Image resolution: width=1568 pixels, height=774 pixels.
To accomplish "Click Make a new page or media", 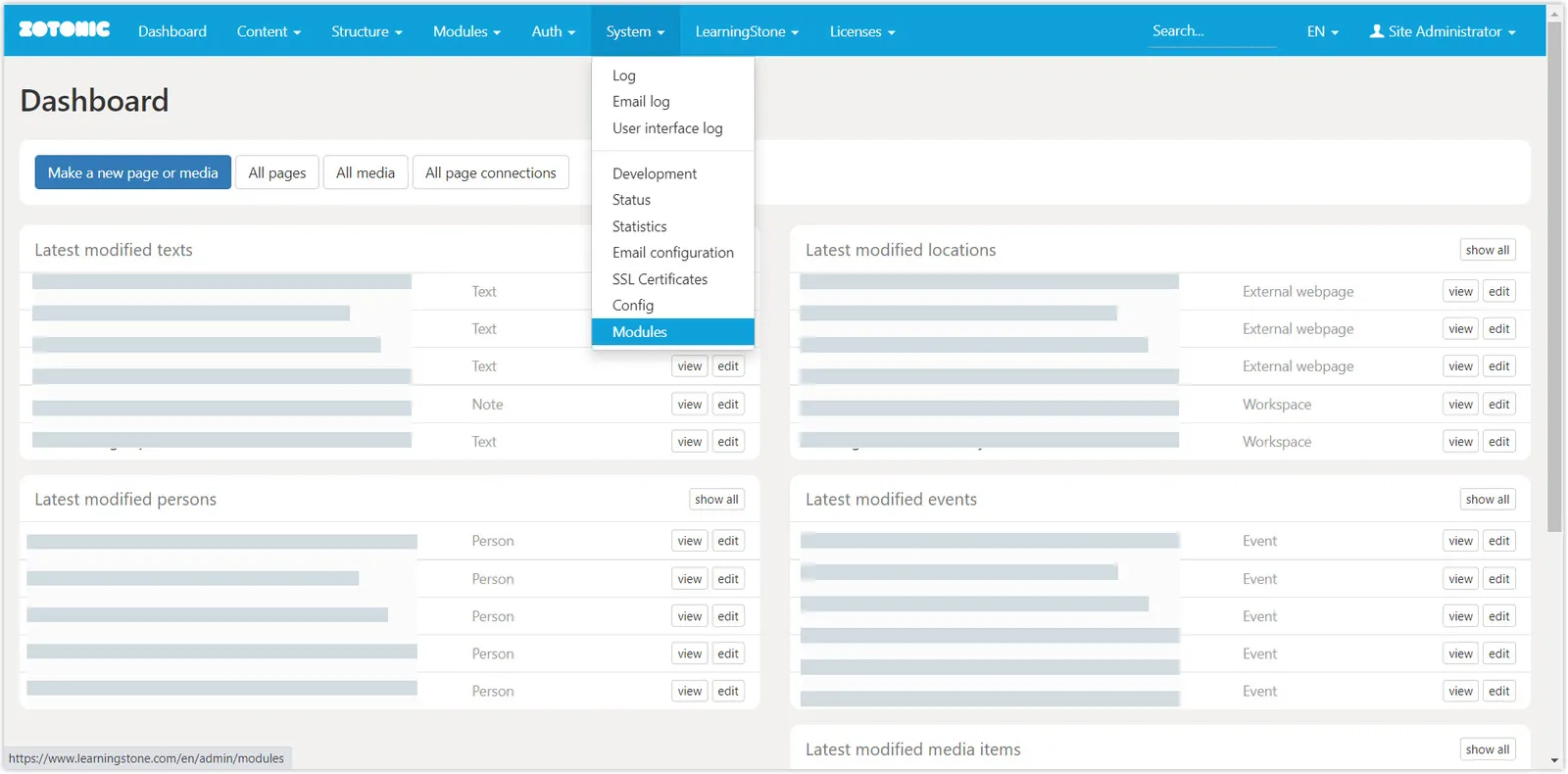I will coord(133,172).
